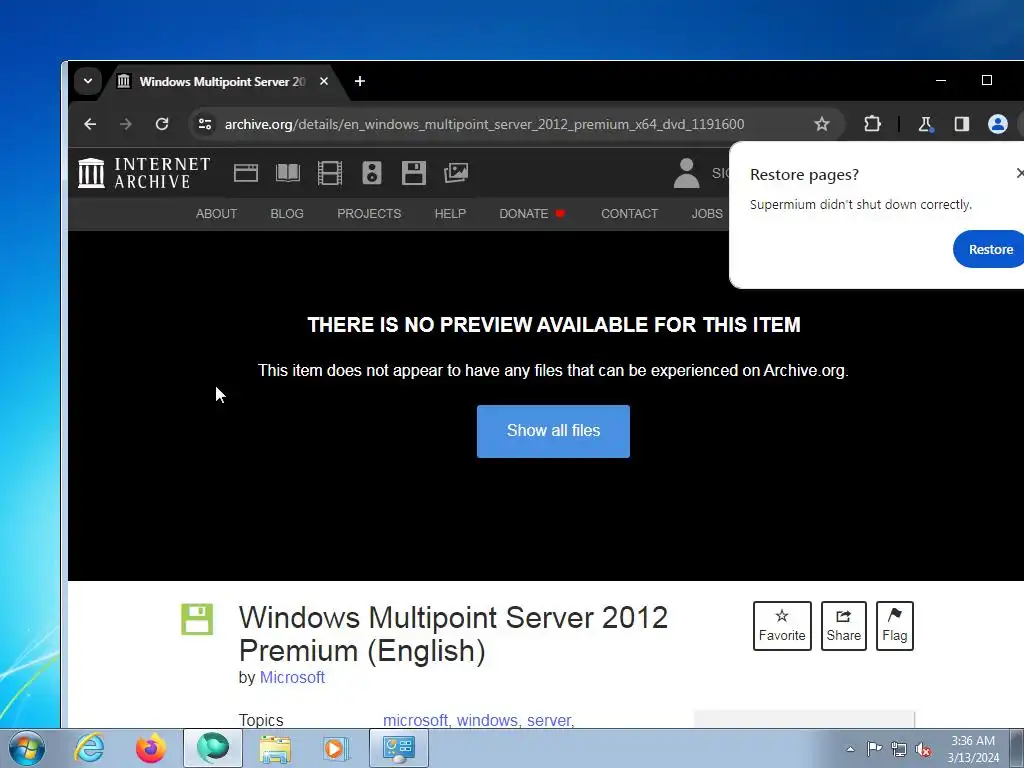The height and width of the screenshot is (768, 1024).
Task: Launch Firefox from taskbar
Action: pos(151,748)
